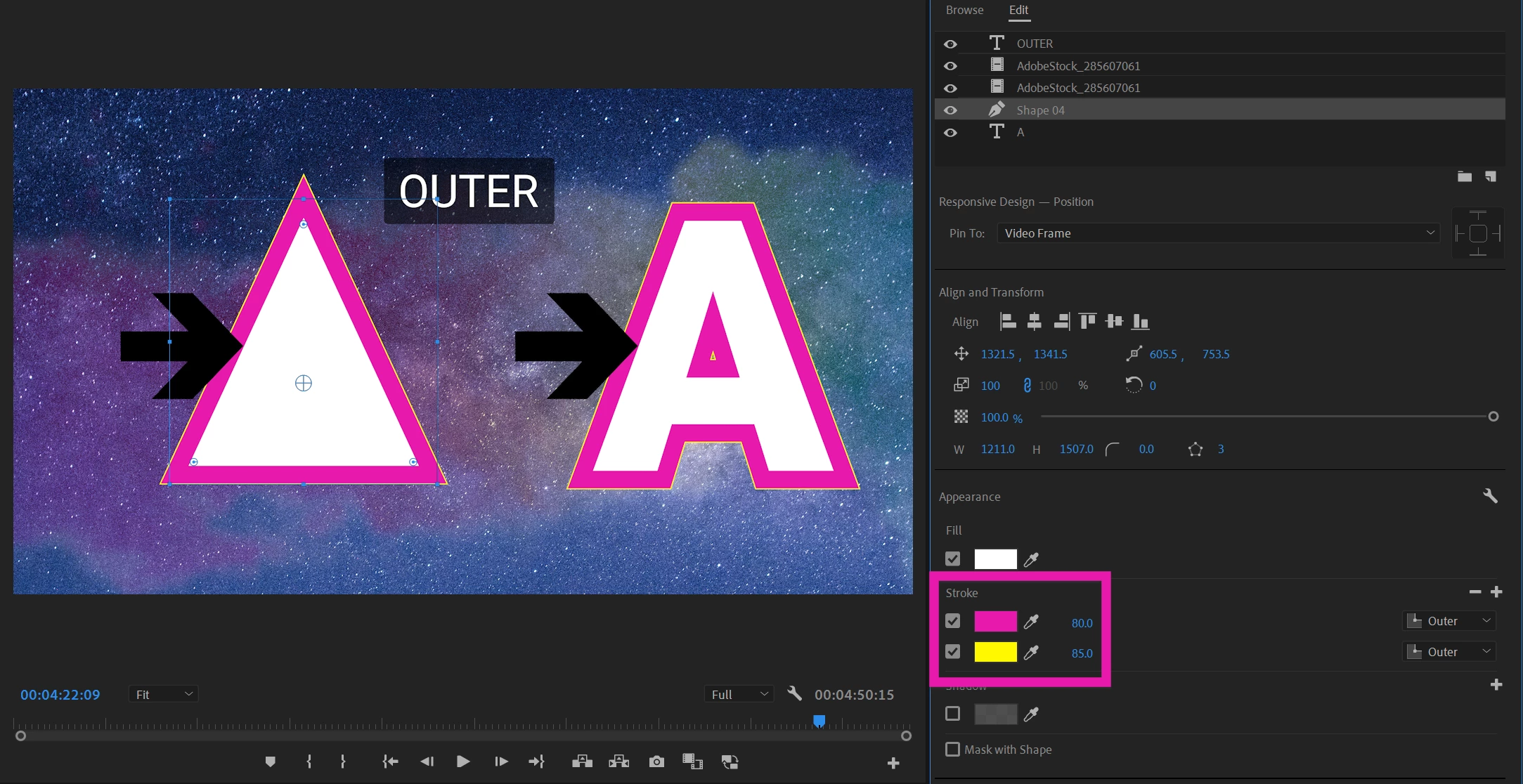Check Mask with Shape option
The width and height of the screenshot is (1523, 784).
(952, 750)
